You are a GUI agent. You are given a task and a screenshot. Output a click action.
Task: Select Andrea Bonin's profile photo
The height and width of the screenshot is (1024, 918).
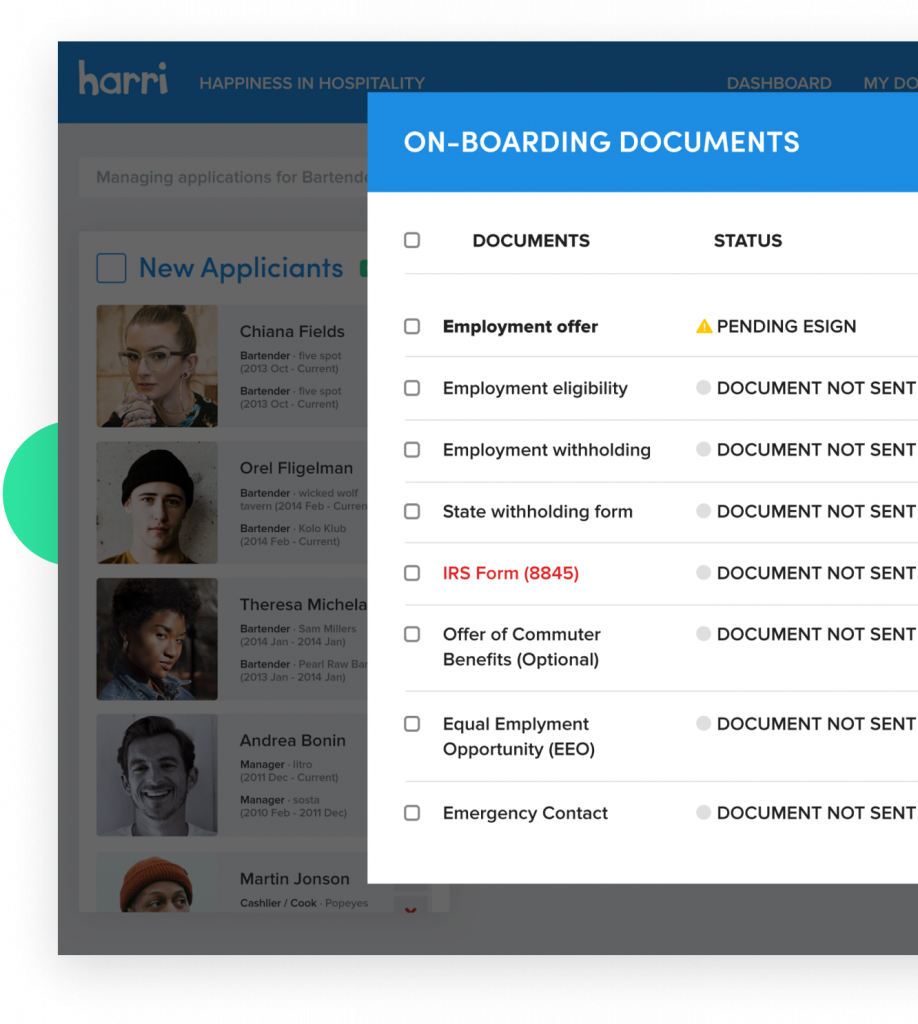(157, 775)
